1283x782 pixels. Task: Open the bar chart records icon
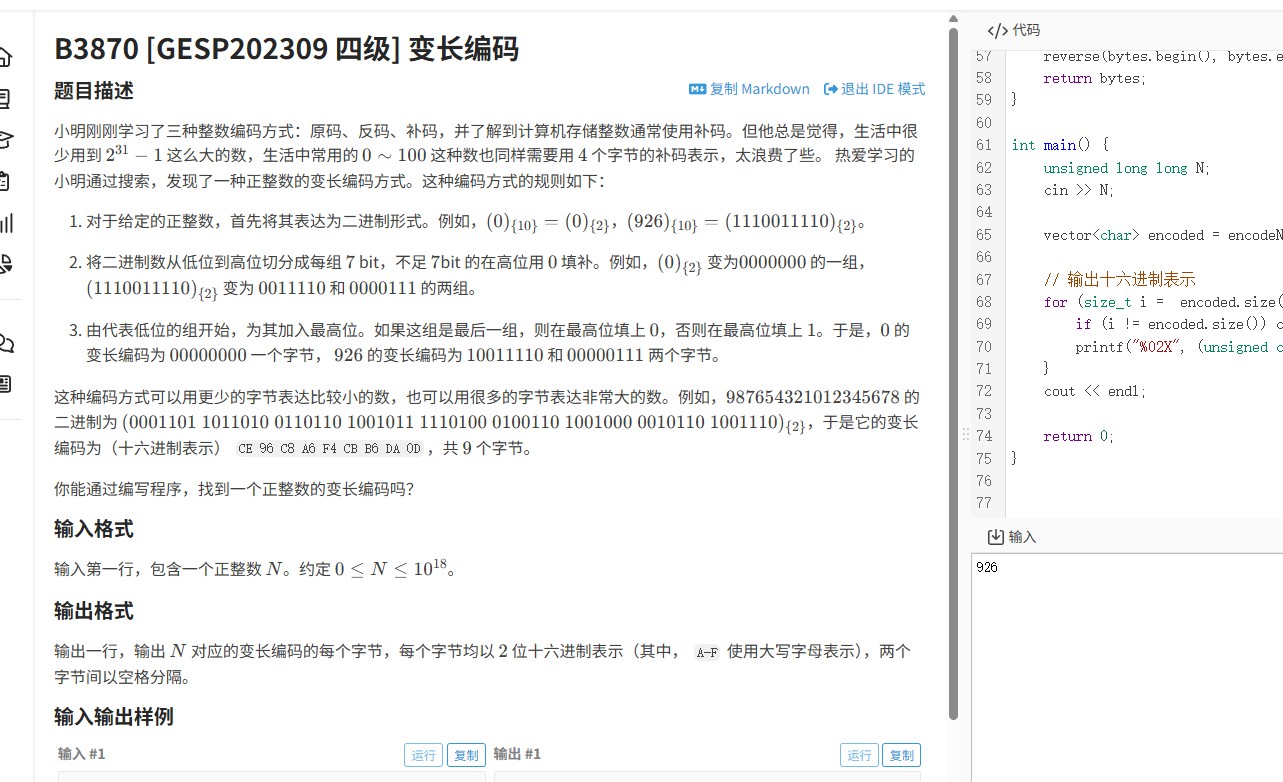click(5, 222)
